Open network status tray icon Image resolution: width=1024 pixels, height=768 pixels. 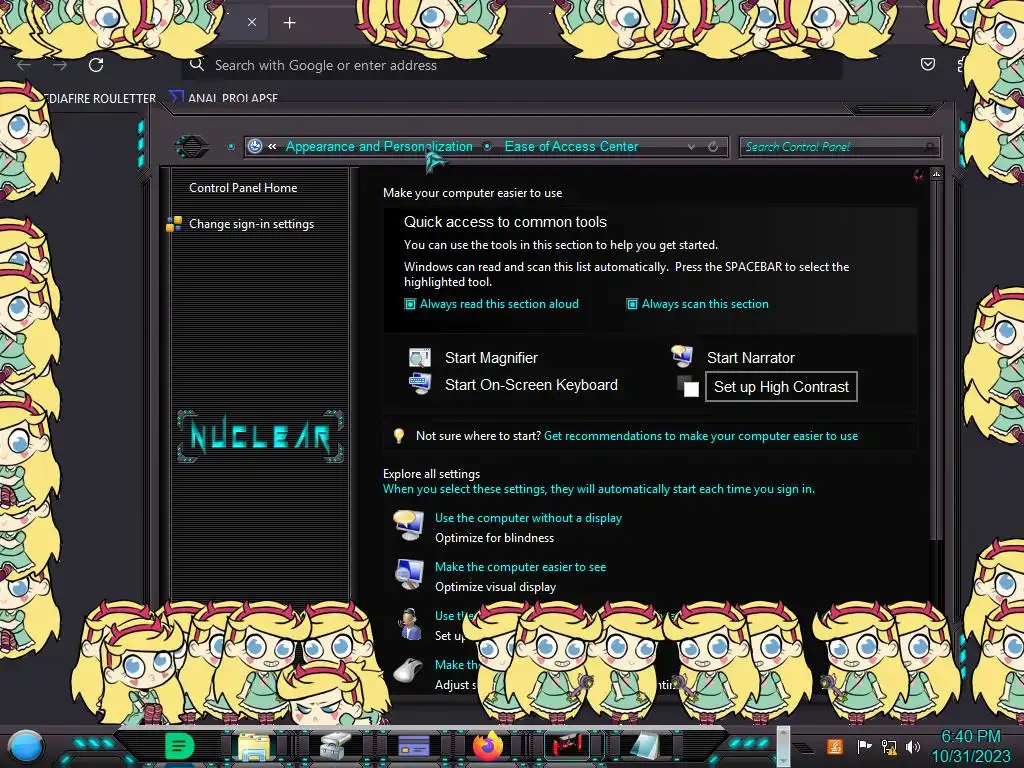click(x=889, y=746)
